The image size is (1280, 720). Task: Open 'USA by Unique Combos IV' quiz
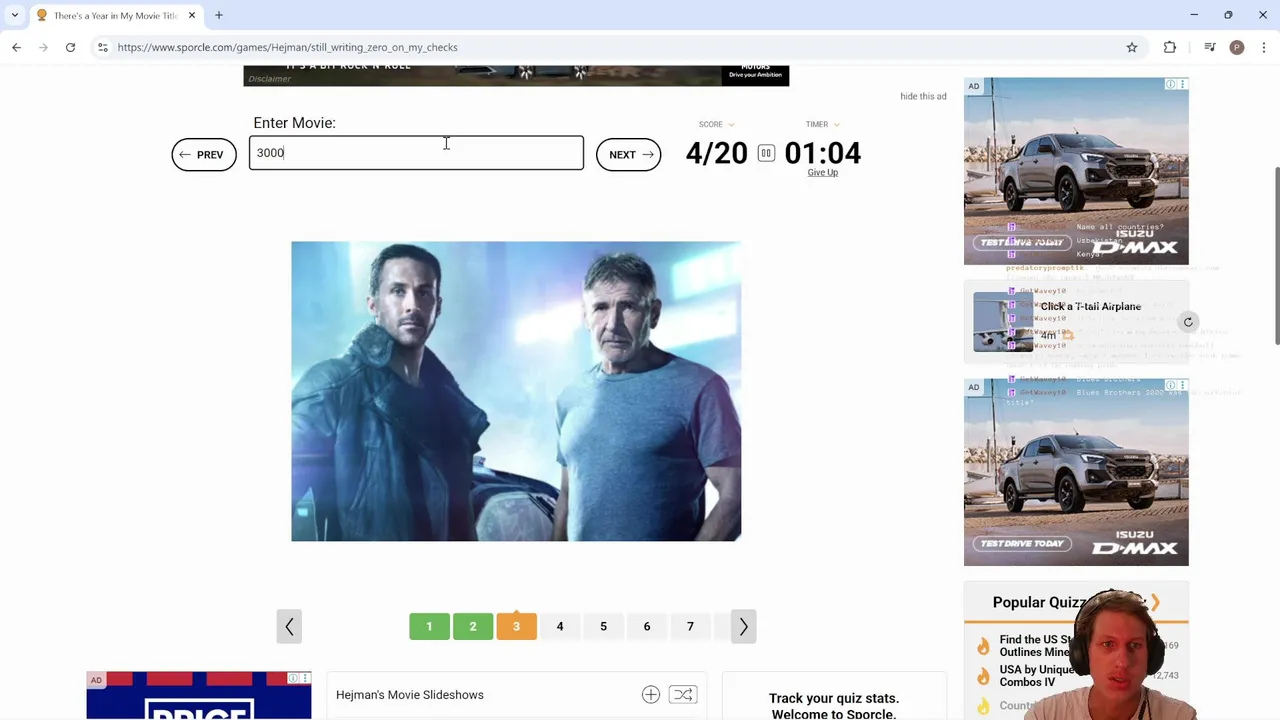[1037, 676]
